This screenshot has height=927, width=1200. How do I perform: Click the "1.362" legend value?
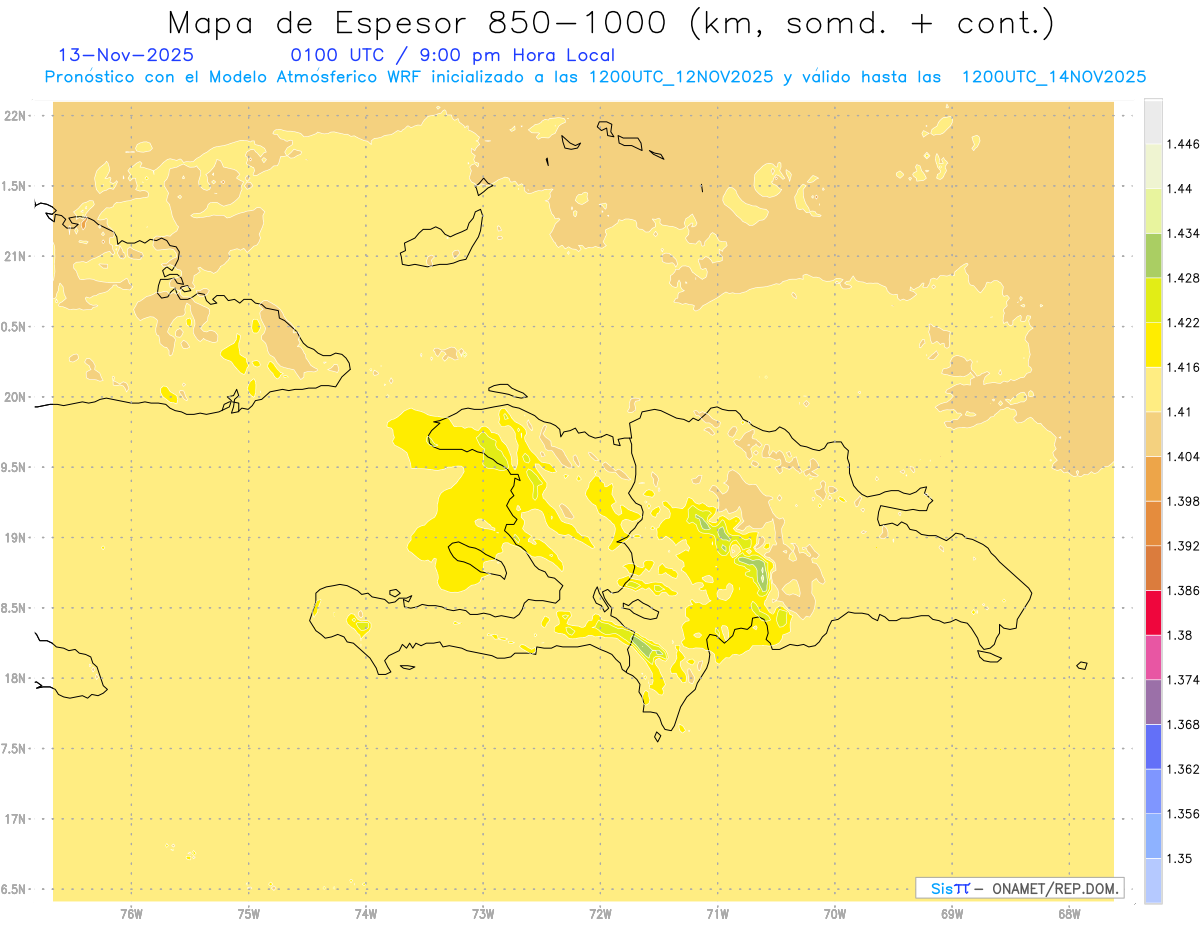click(1184, 769)
